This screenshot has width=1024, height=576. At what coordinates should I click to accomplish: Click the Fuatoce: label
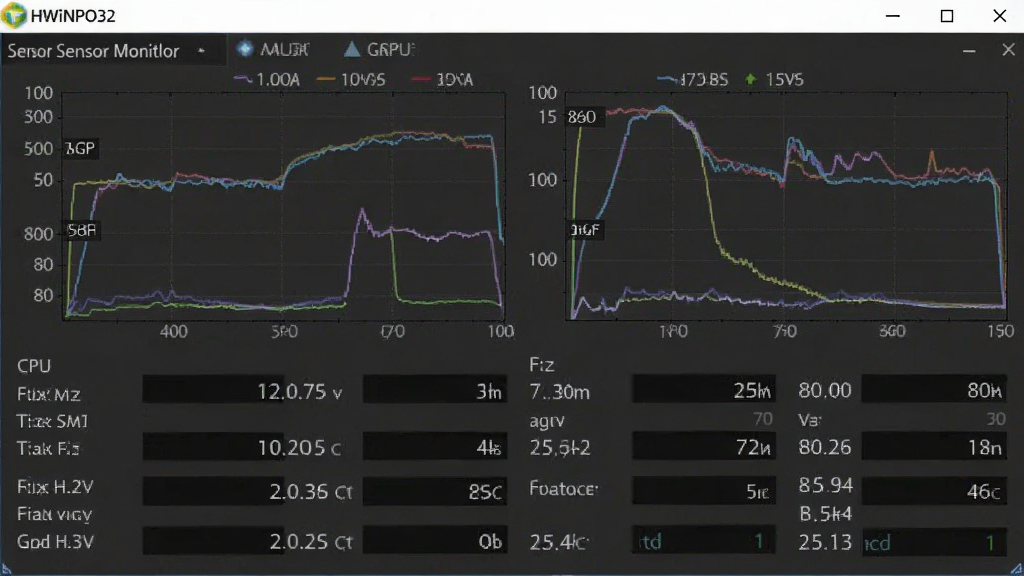[564, 488]
